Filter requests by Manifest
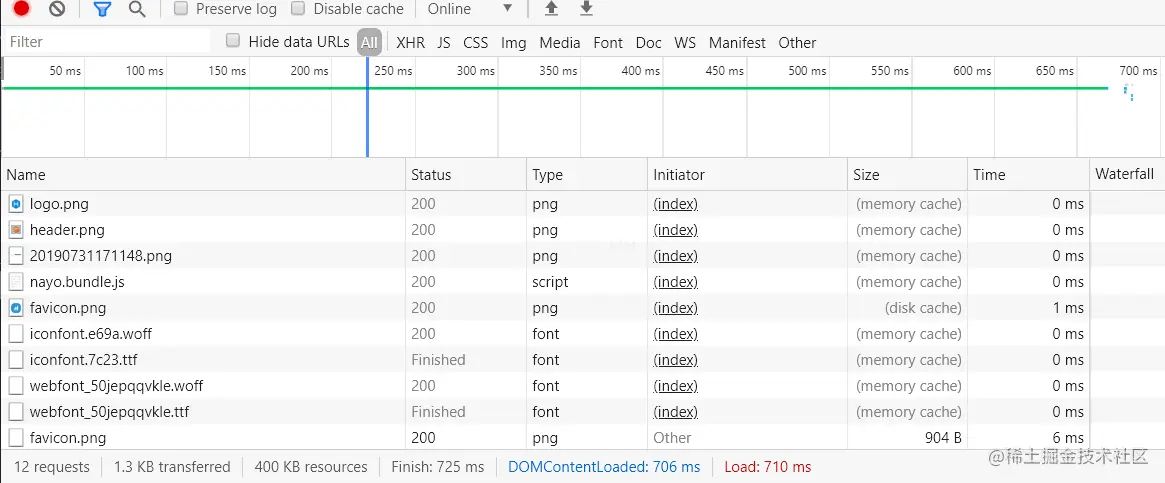Screen dimensions: 1165x483 (737, 42)
